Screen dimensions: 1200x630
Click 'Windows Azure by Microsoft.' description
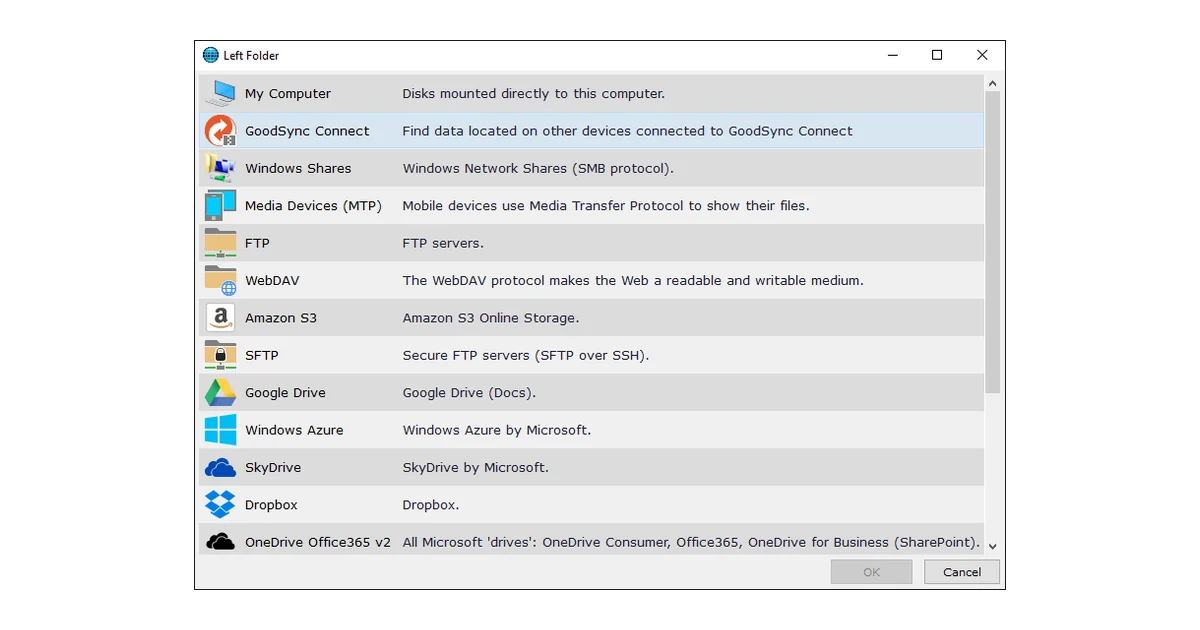(497, 430)
